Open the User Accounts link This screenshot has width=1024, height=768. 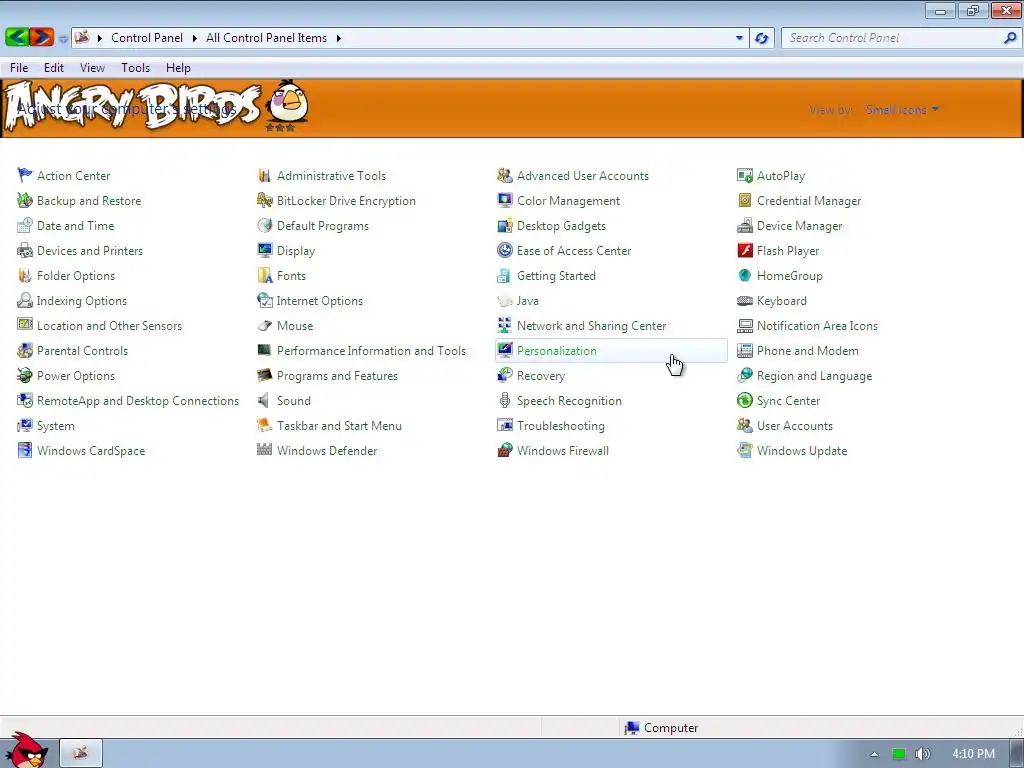795,426
